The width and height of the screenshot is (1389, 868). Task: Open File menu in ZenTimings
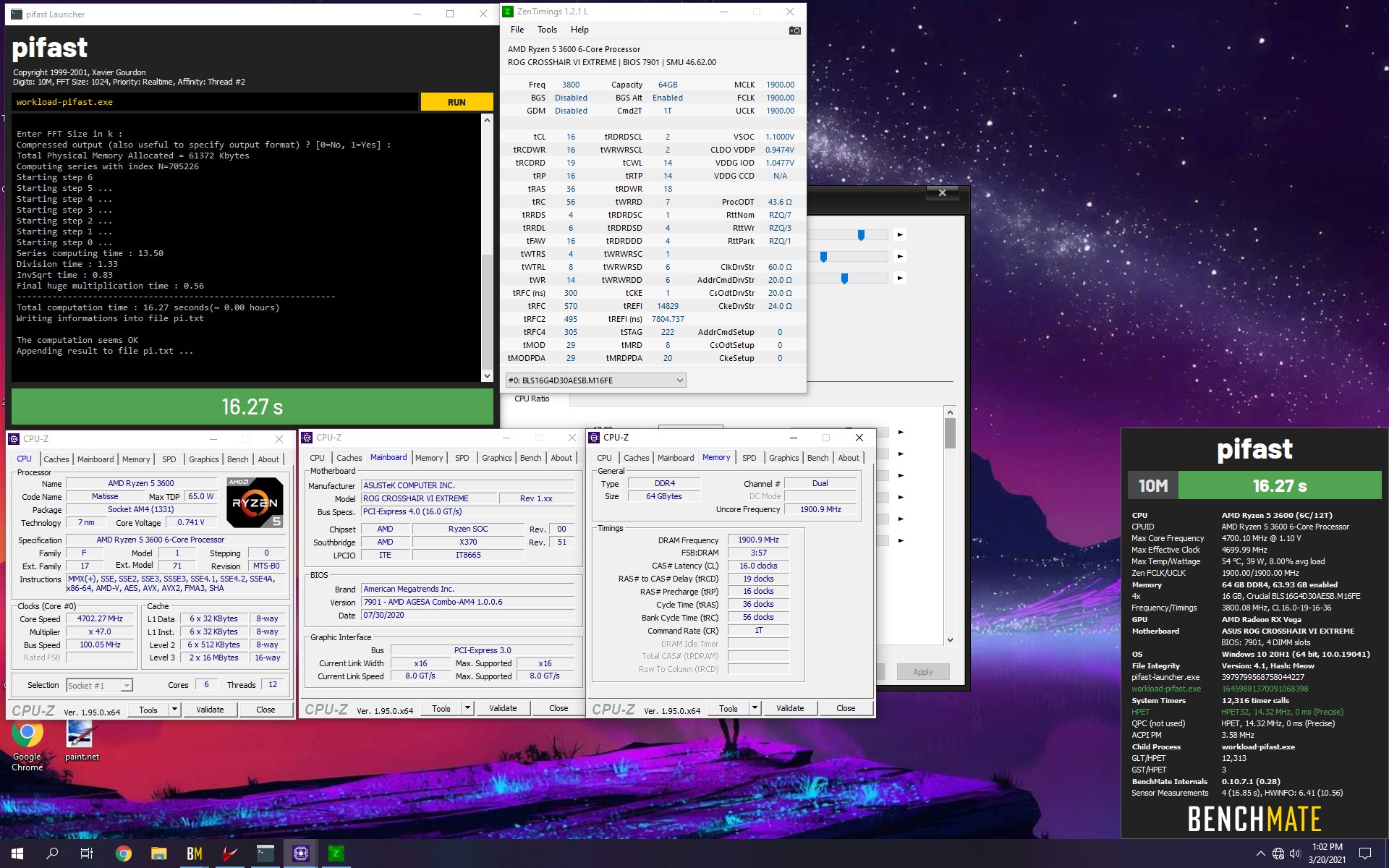point(517,30)
